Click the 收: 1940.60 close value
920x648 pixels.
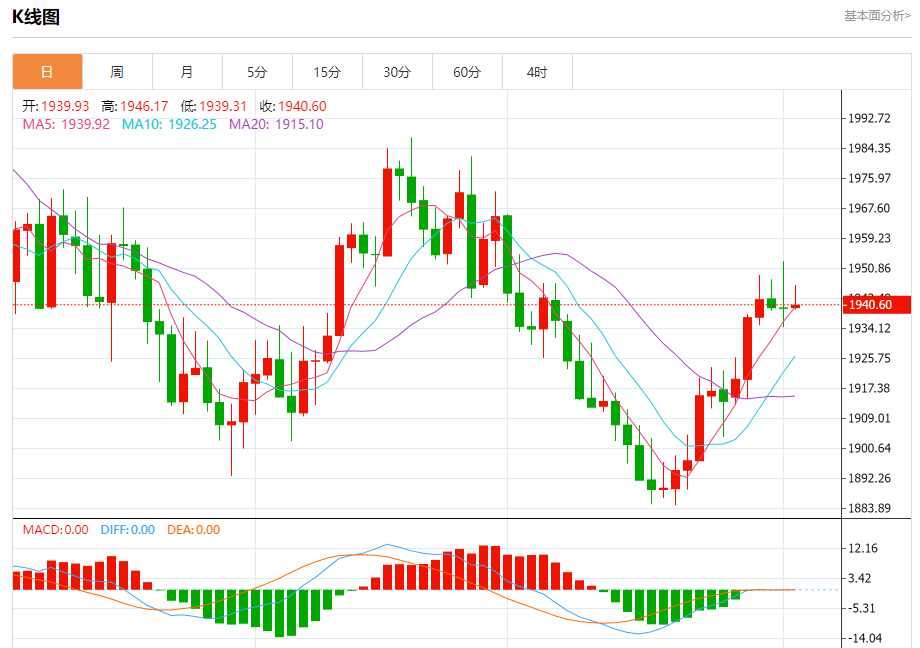click(293, 106)
